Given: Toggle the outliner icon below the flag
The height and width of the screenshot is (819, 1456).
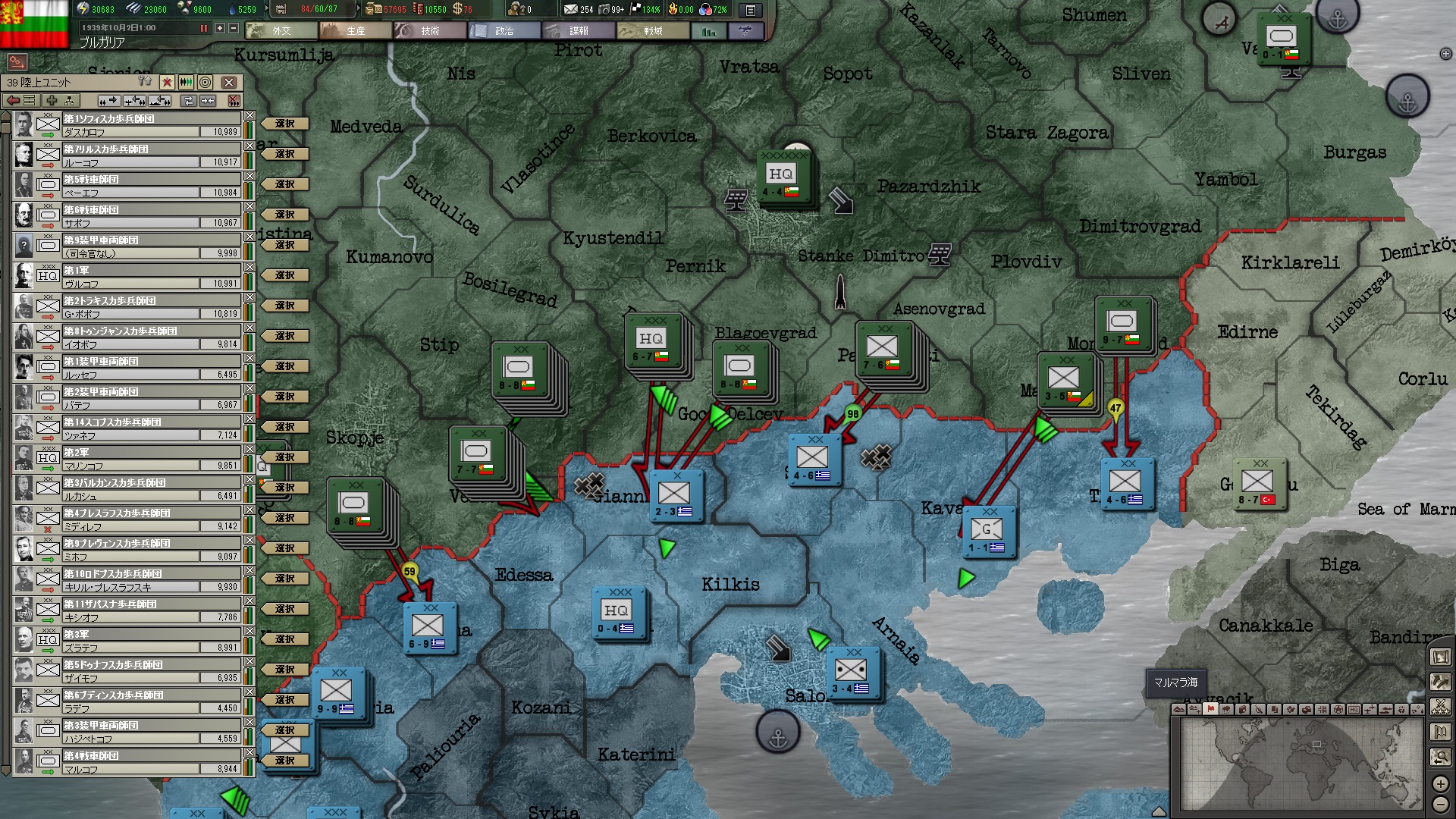Looking at the screenshot, I should pos(17,62).
